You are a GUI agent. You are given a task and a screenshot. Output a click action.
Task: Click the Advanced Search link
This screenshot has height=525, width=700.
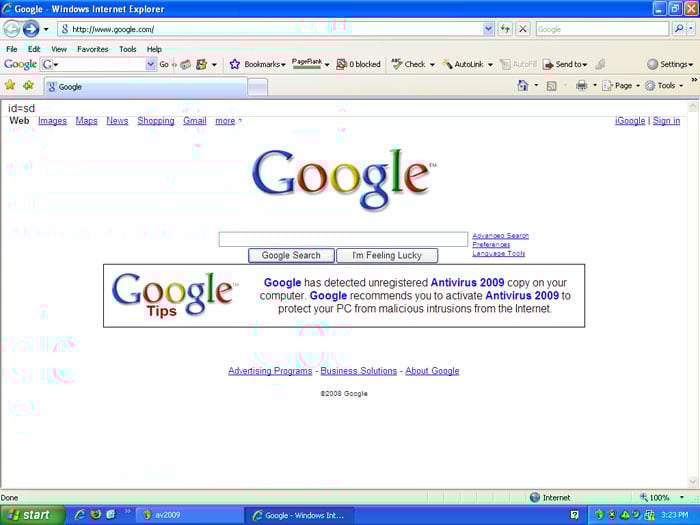pos(500,236)
